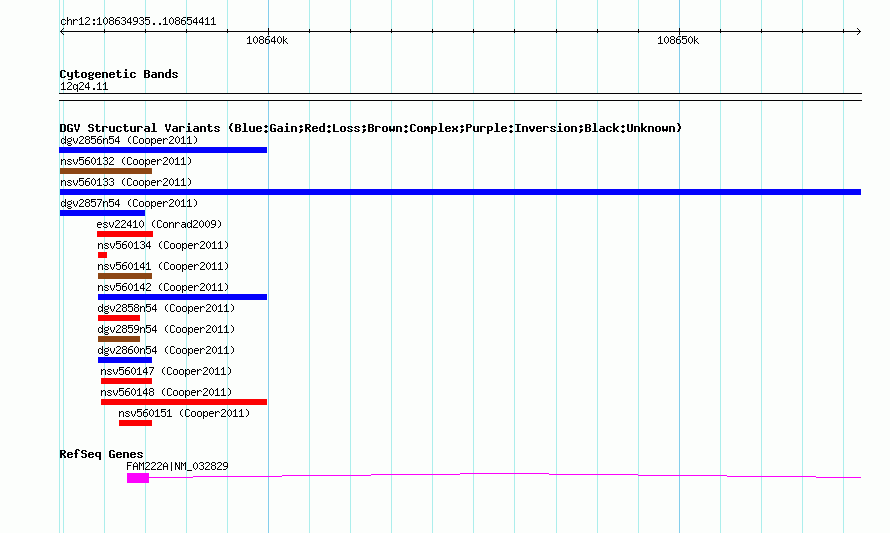Select the dgv2860n54 (Cooper2011) label
Screen dimensions: 890x533
pos(166,350)
